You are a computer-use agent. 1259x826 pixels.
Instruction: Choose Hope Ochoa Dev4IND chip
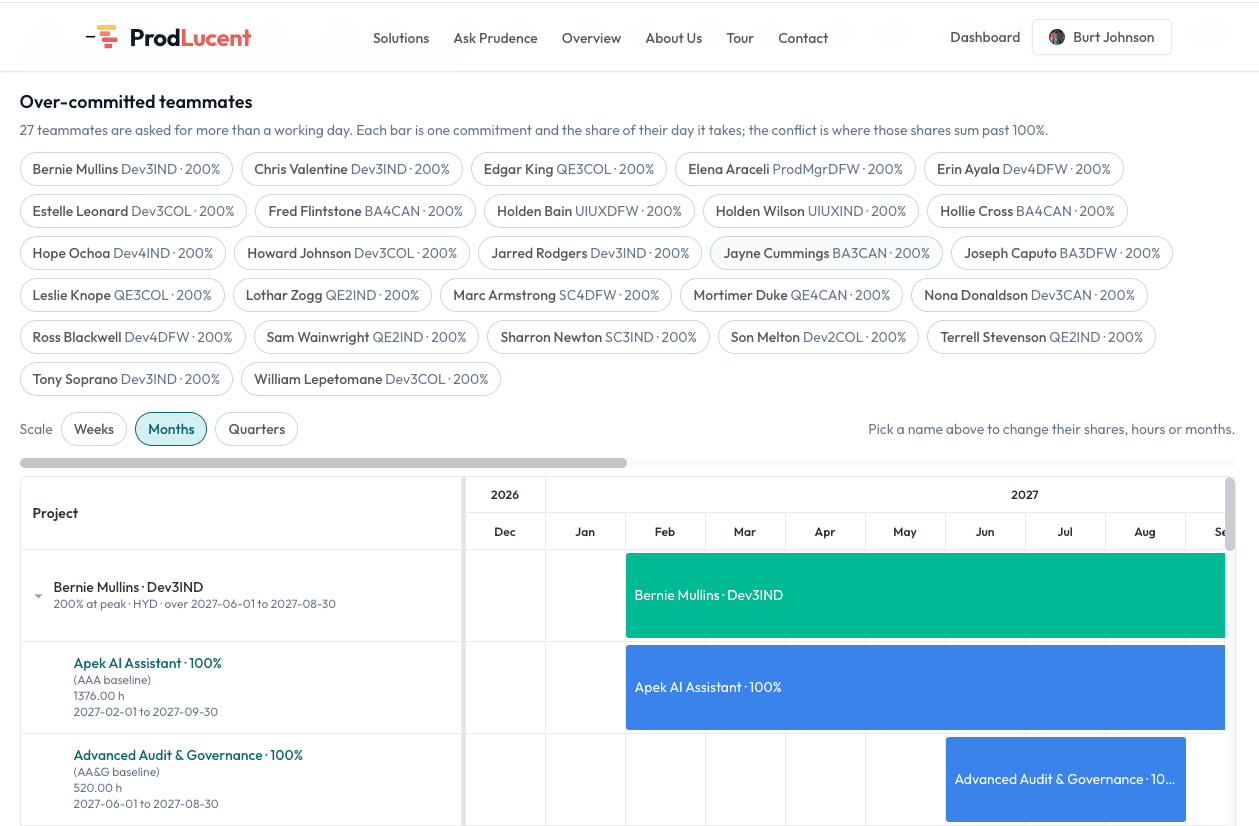[123, 253]
